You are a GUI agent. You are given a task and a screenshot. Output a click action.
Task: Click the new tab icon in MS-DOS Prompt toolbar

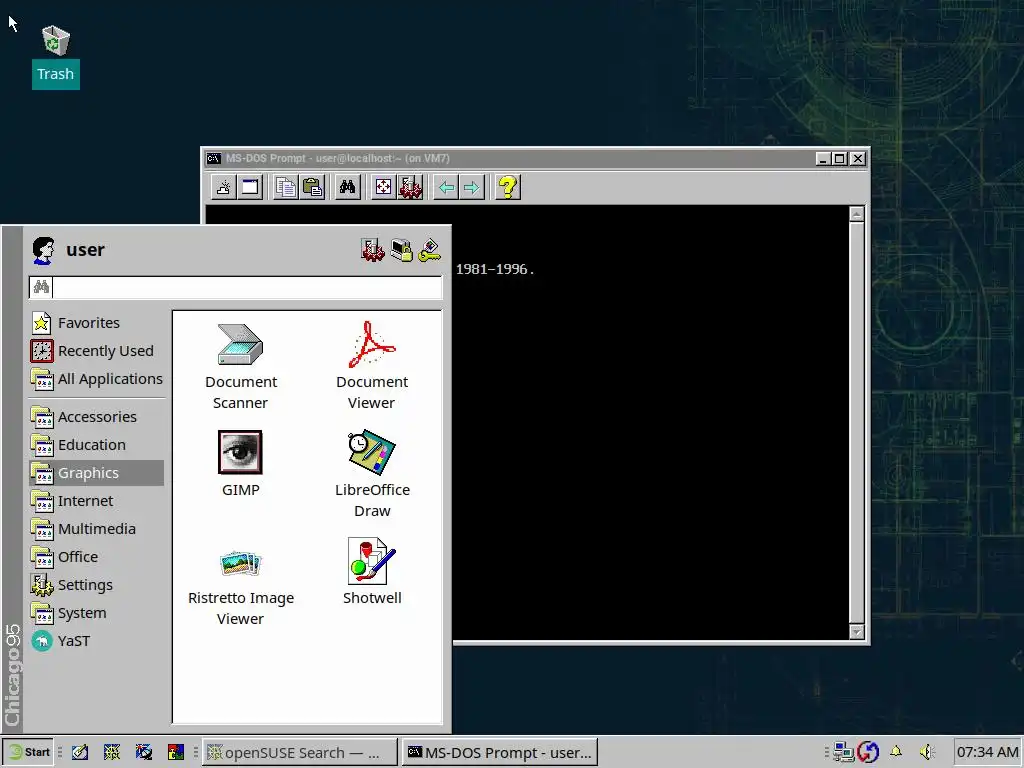[223, 187]
